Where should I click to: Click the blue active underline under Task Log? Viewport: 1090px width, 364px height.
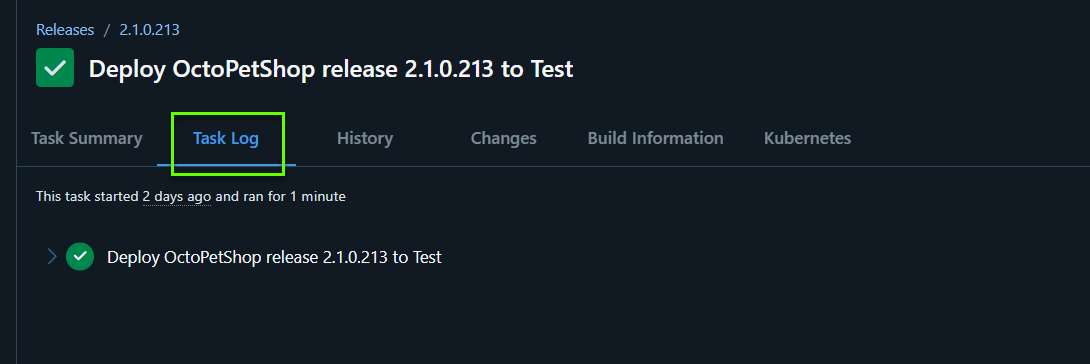pos(227,165)
